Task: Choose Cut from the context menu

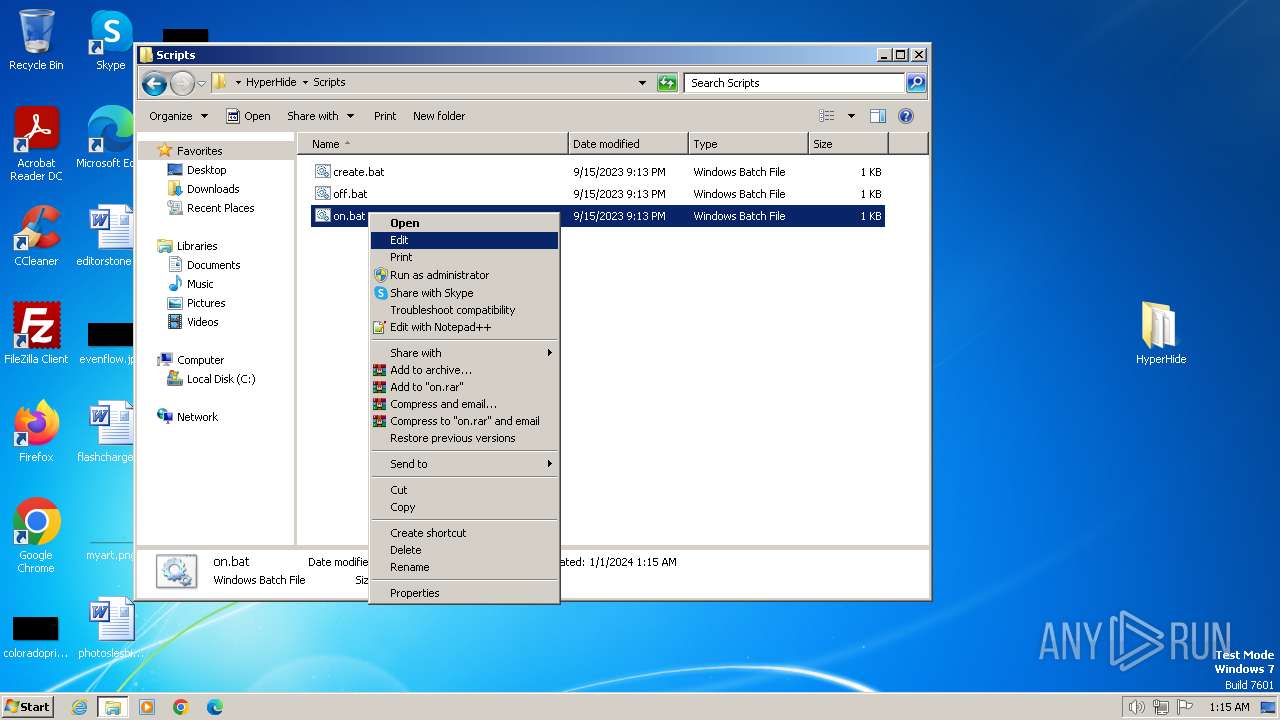Action: (x=464, y=490)
